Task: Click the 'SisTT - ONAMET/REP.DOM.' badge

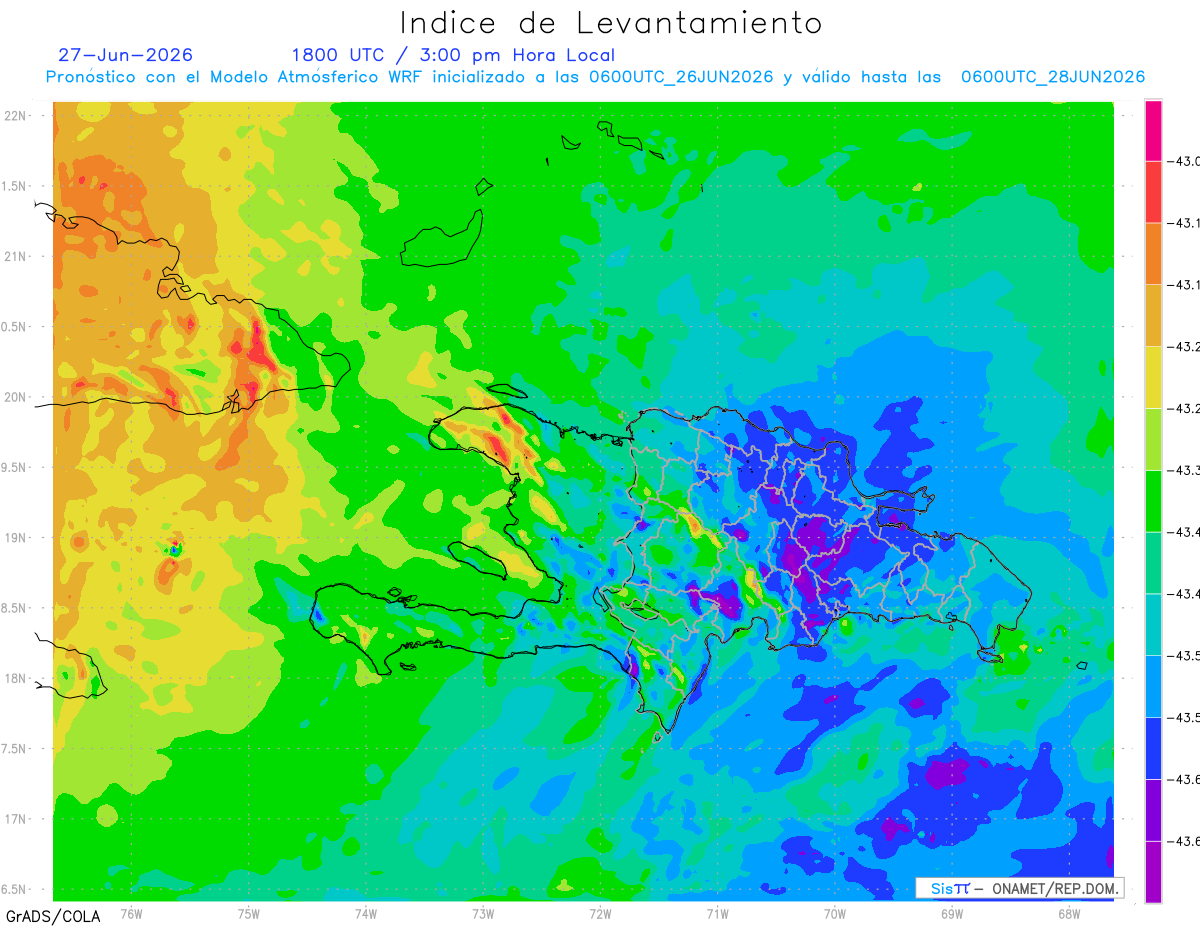Action: (x=1020, y=888)
